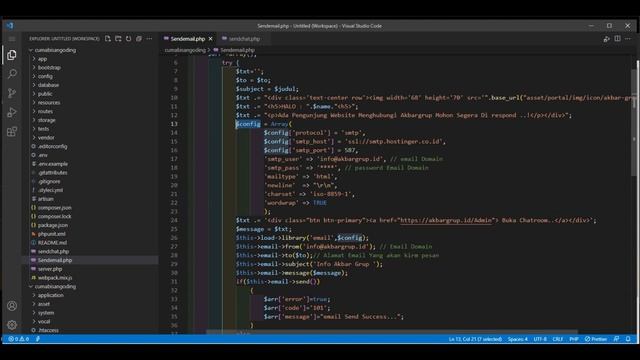This screenshot has height=360, width=640.
Task: Open editor more actions ellipsis
Action: (x=628, y=39)
